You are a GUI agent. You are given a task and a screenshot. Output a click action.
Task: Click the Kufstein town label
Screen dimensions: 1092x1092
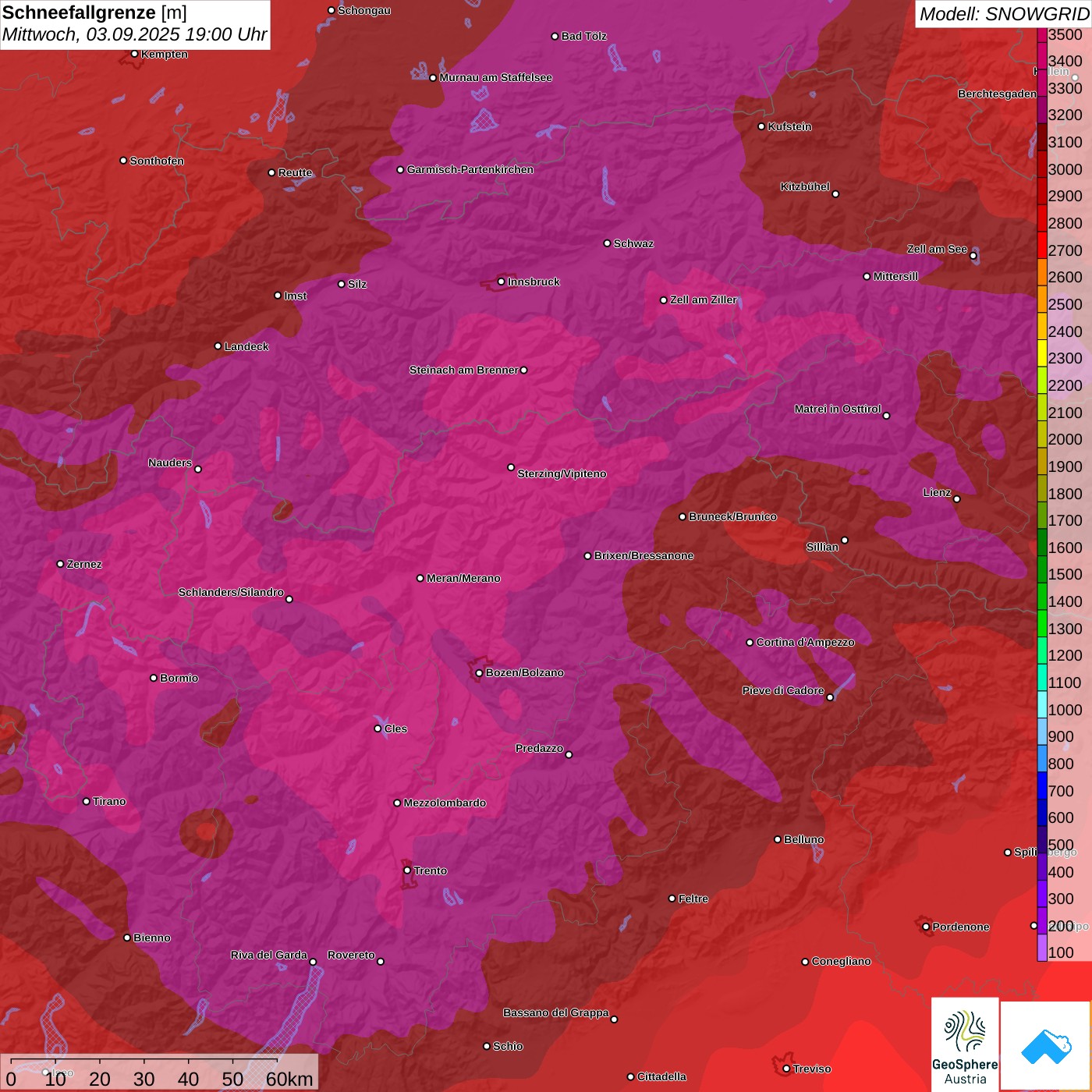[789, 126]
